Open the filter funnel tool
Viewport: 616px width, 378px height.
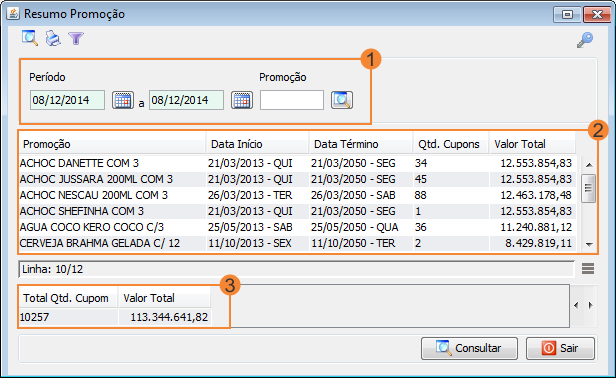[76, 38]
